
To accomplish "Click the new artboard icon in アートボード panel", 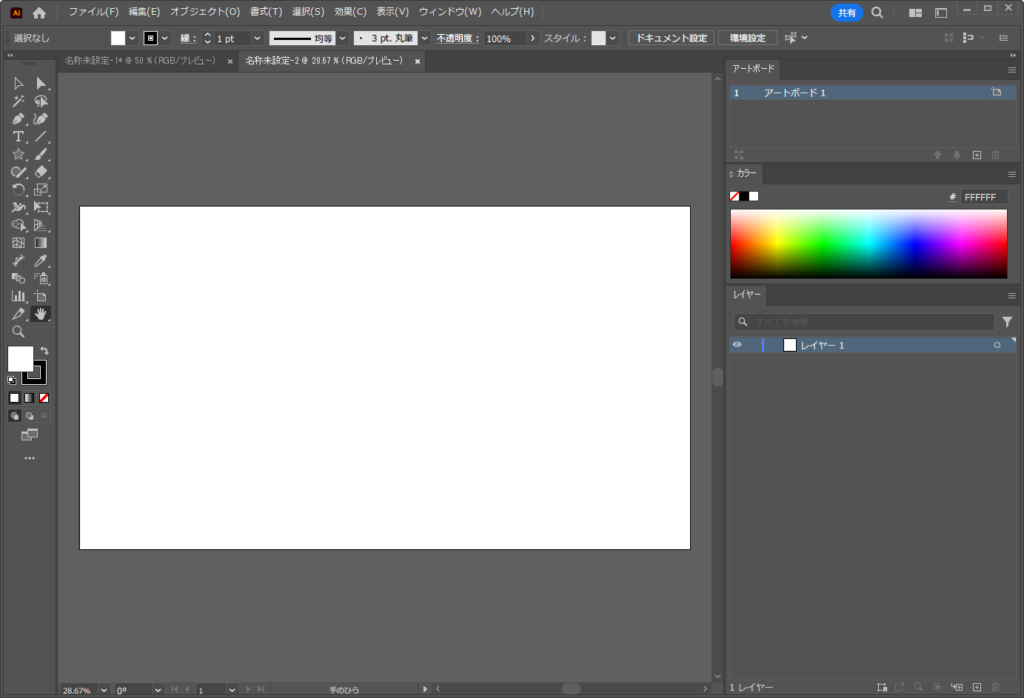I will click(977, 155).
